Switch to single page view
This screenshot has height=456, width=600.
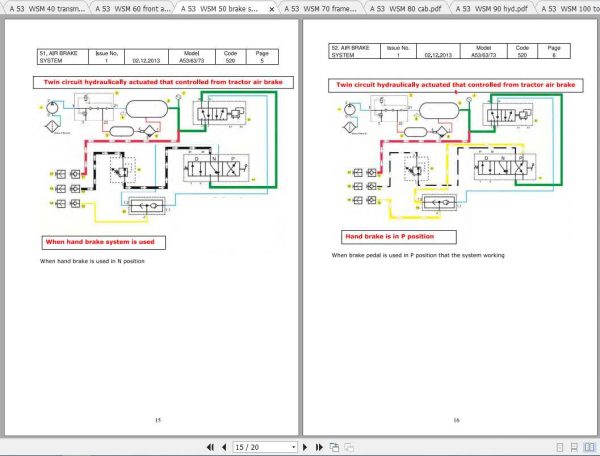tap(559, 447)
